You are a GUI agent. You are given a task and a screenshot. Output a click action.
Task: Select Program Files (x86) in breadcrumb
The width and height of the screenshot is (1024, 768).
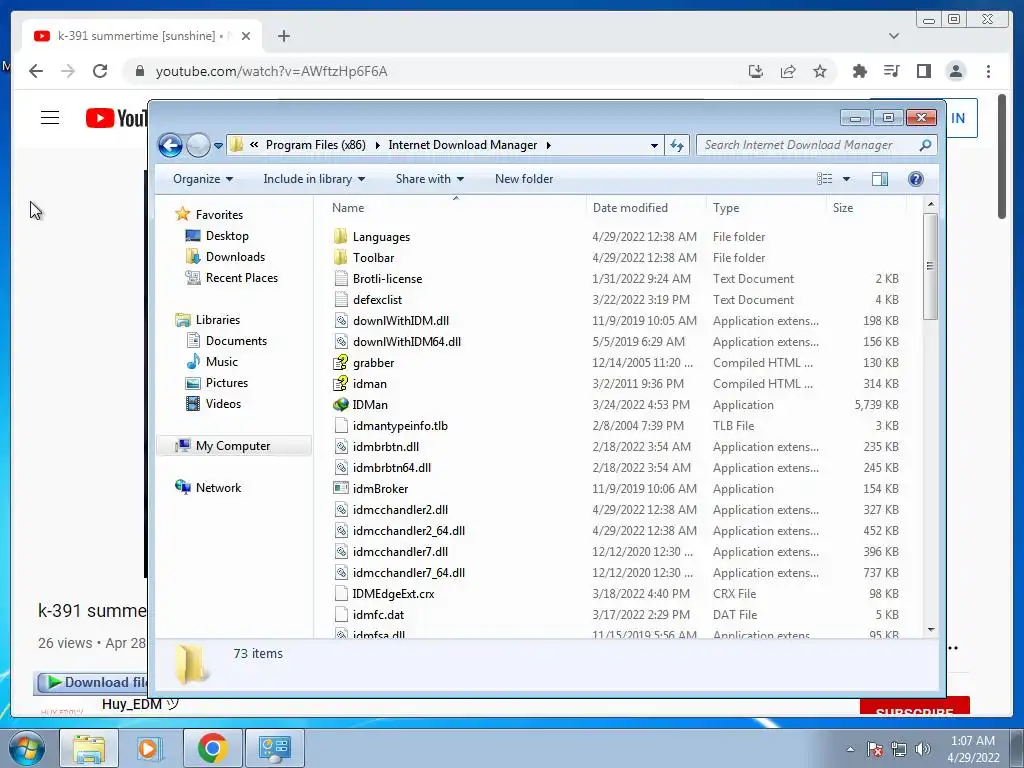315,145
